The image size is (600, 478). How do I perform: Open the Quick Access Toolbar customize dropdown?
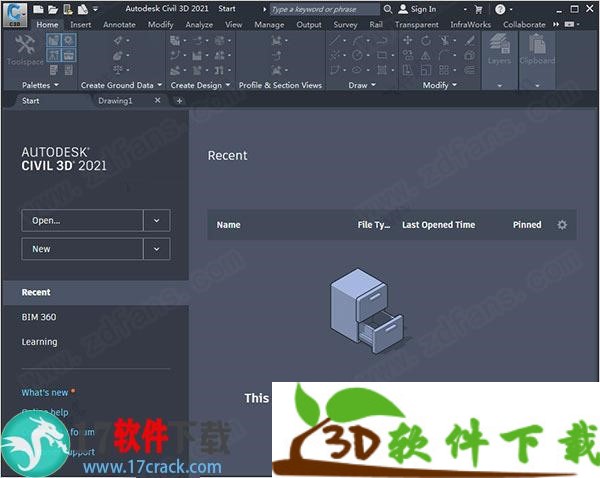click(x=95, y=9)
